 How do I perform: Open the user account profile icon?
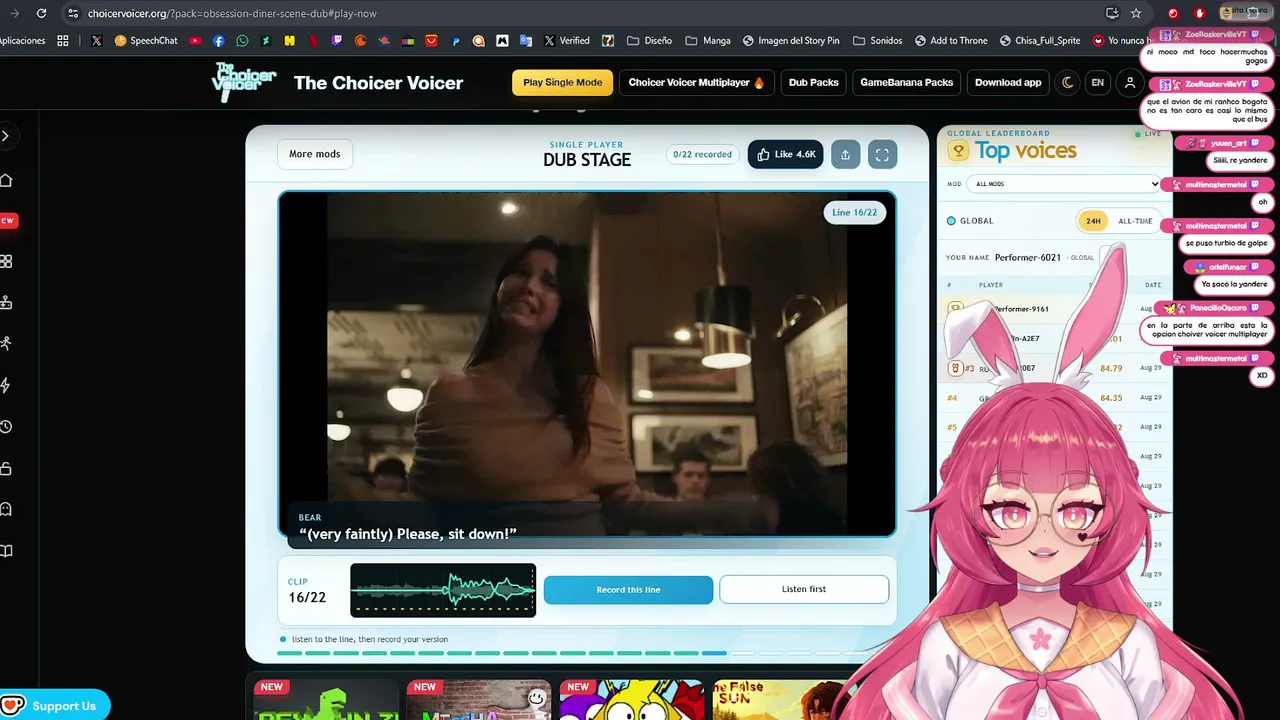click(x=1130, y=82)
